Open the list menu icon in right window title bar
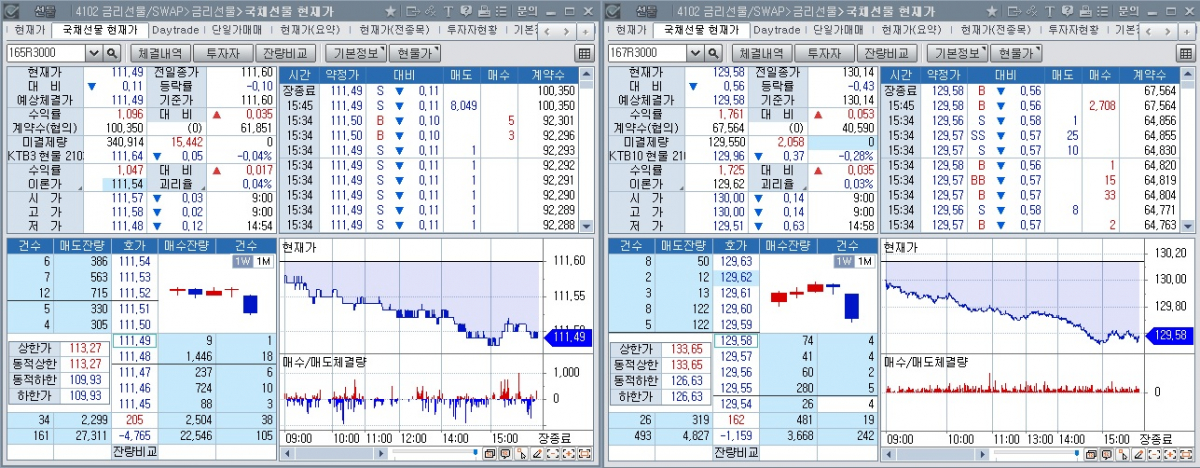The image size is (1200, 468). [1102, 11]
